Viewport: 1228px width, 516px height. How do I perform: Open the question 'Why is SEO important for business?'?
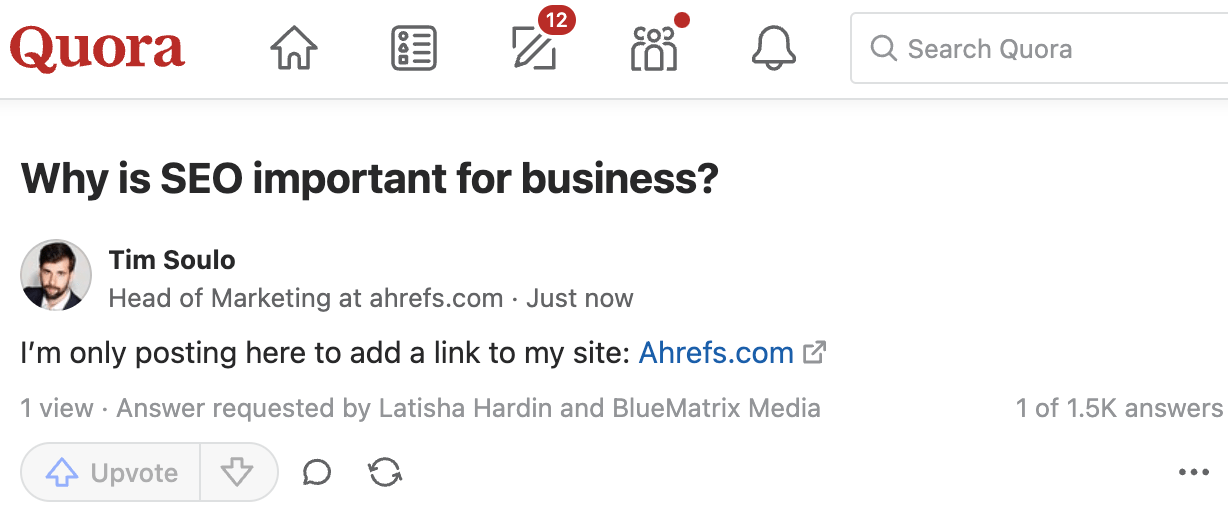(370, 179)
